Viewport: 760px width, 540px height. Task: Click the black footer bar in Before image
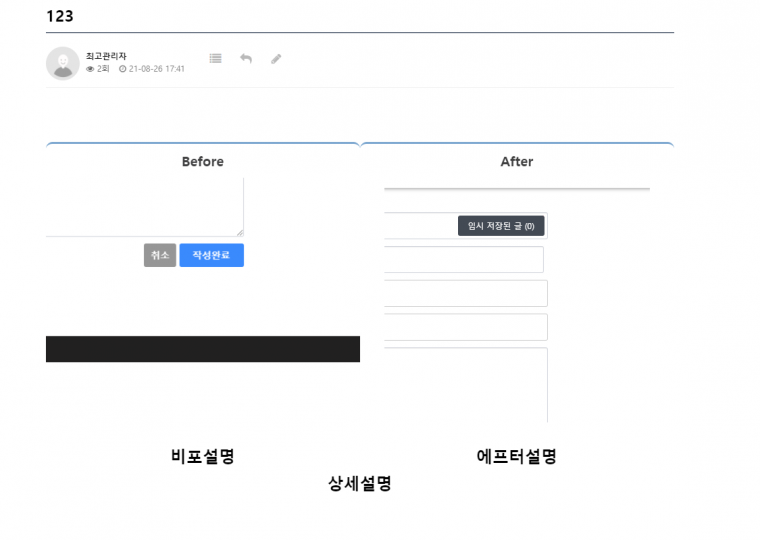pos(202,349)
